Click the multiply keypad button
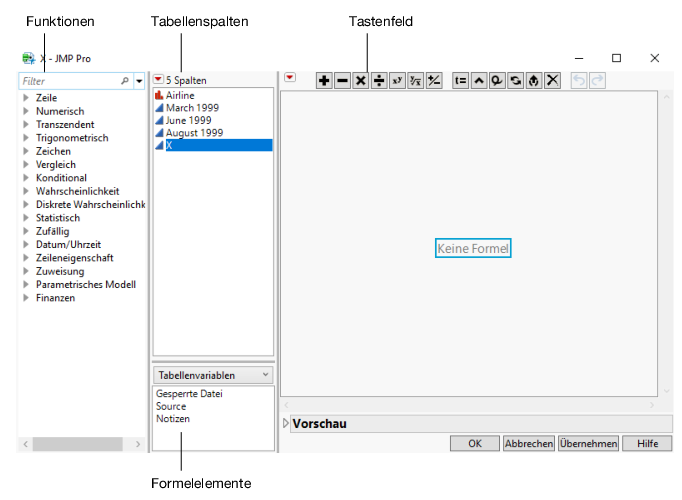Screen dimensions: 682x500 click(x=361, y=81)
